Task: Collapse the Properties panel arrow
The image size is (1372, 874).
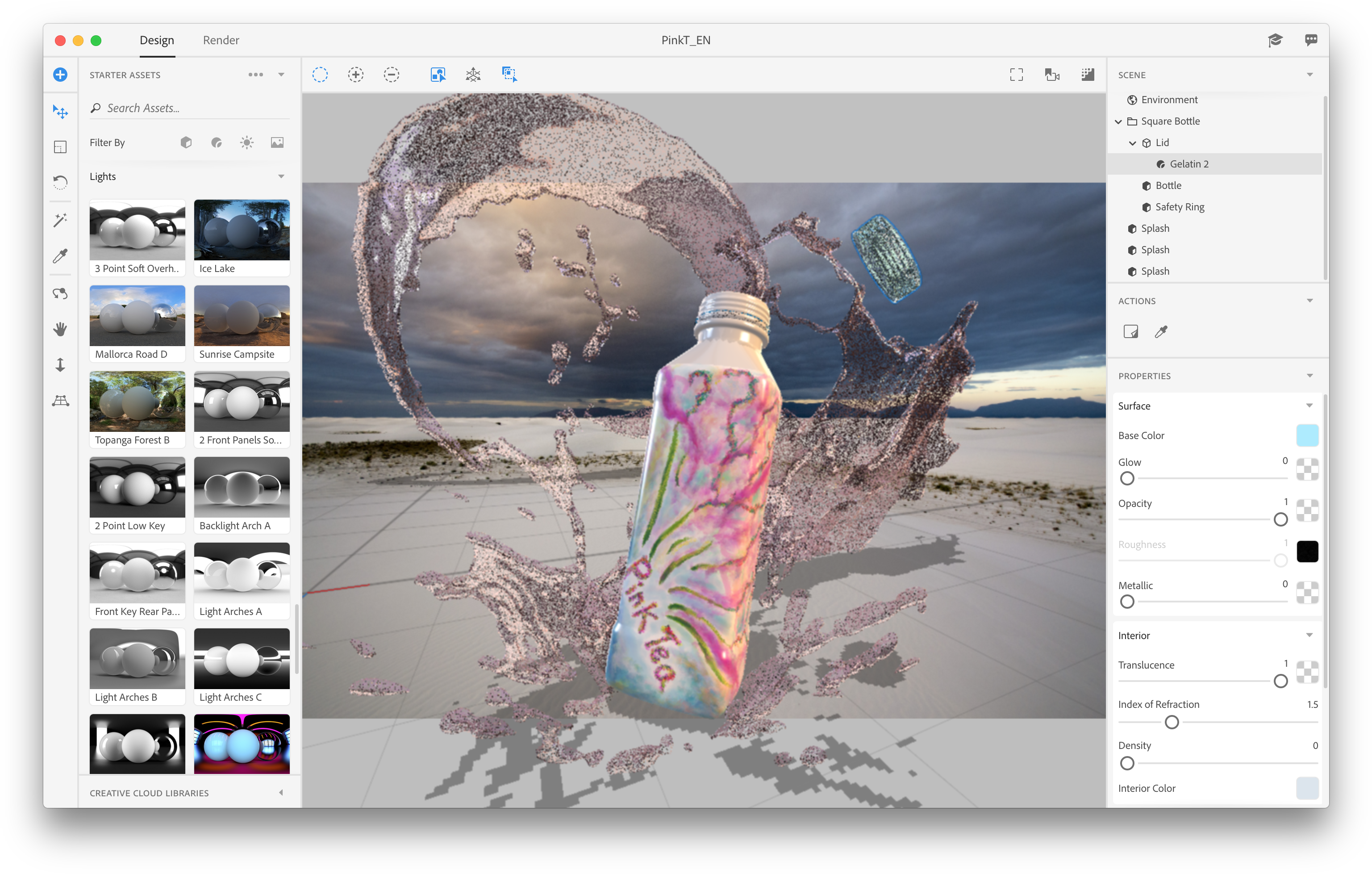Action: [1310, 376]
